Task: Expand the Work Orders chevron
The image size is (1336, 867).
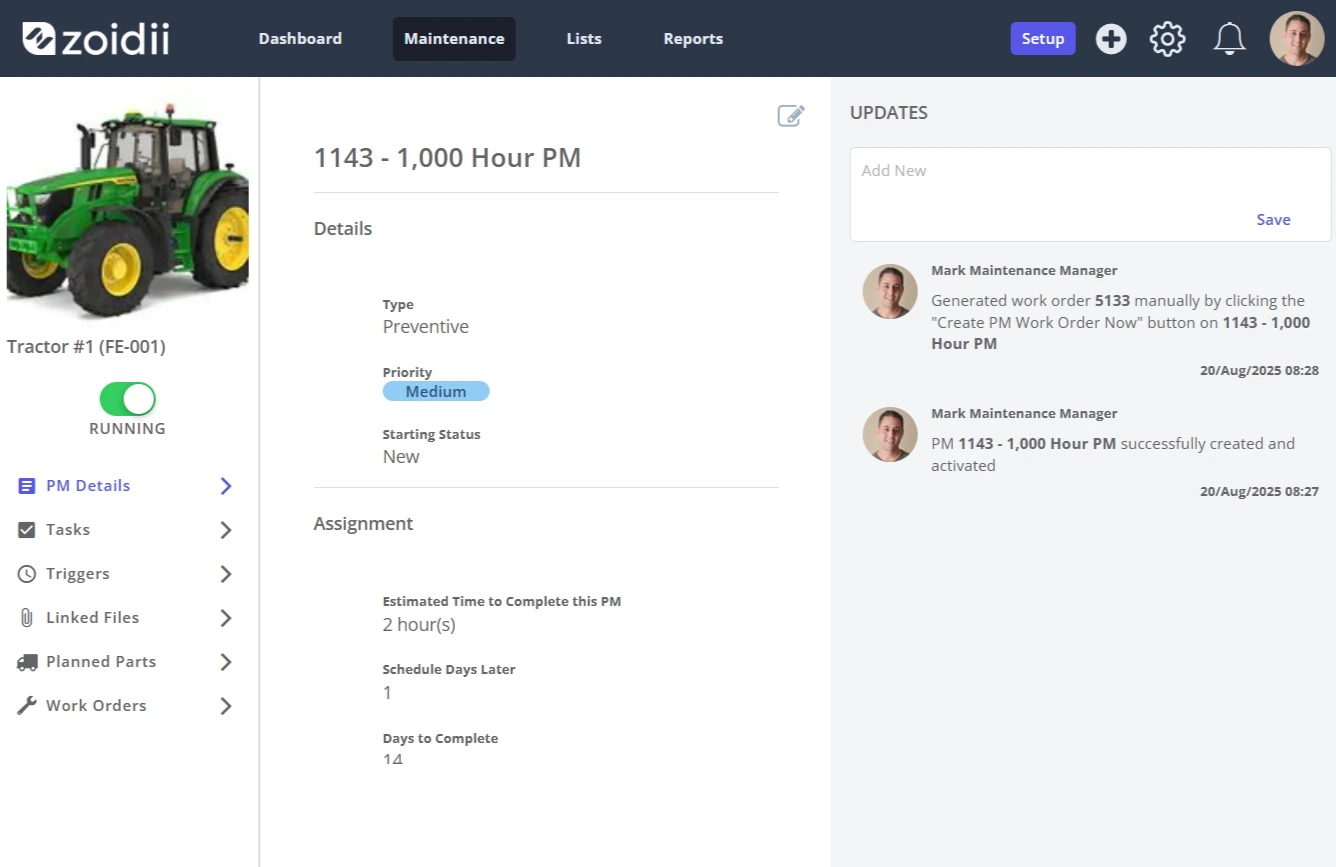Action: pyautogui.click(x=226, y=706)
